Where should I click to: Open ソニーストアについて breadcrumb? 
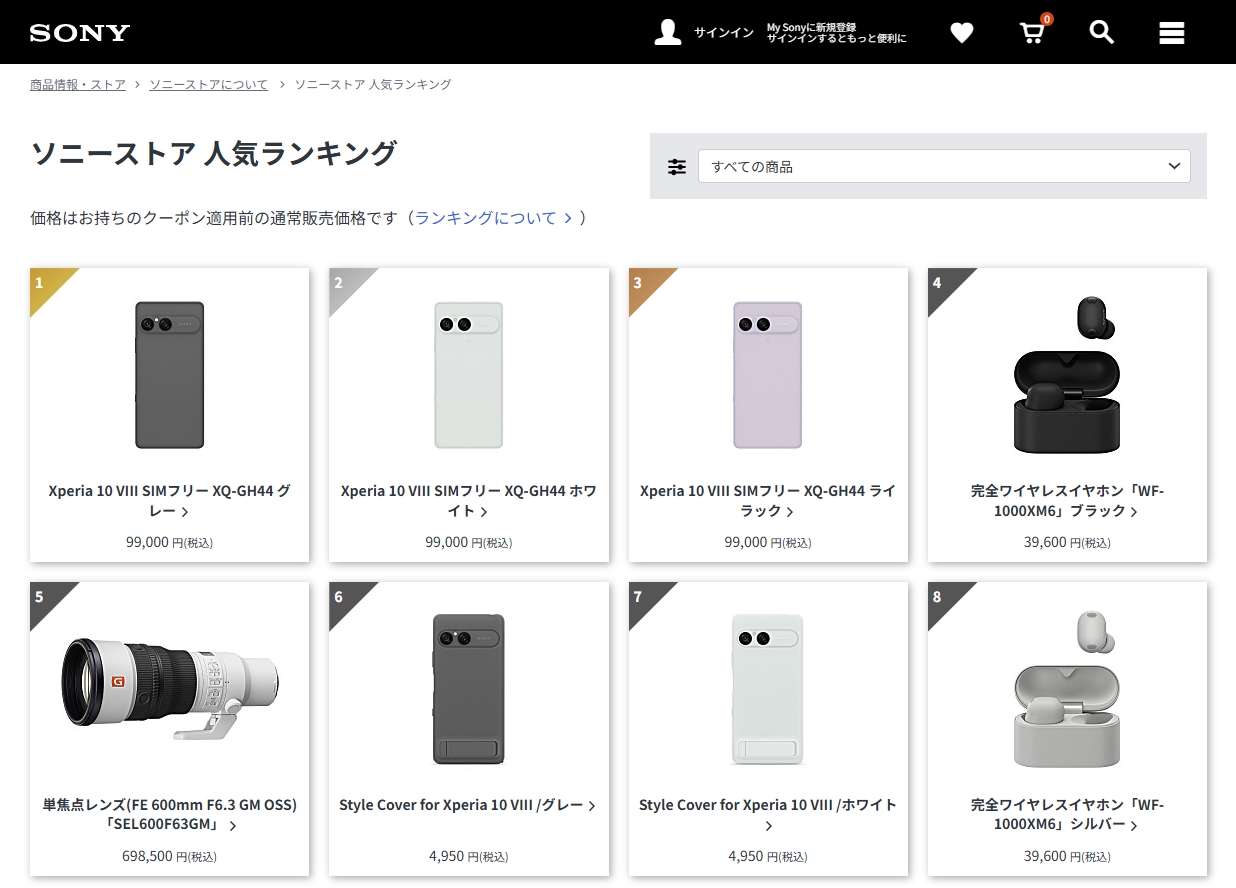coord(209,85)
